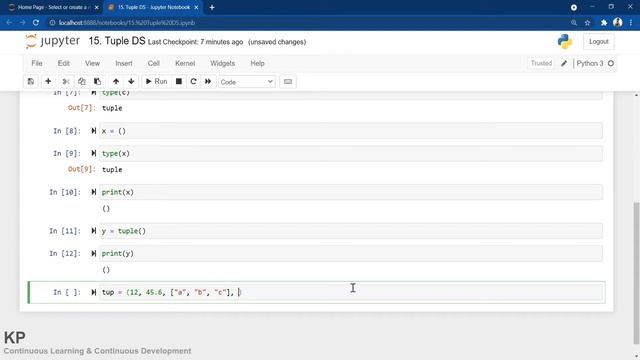
Task: Move selected cell down arrow
Action: 131,82
